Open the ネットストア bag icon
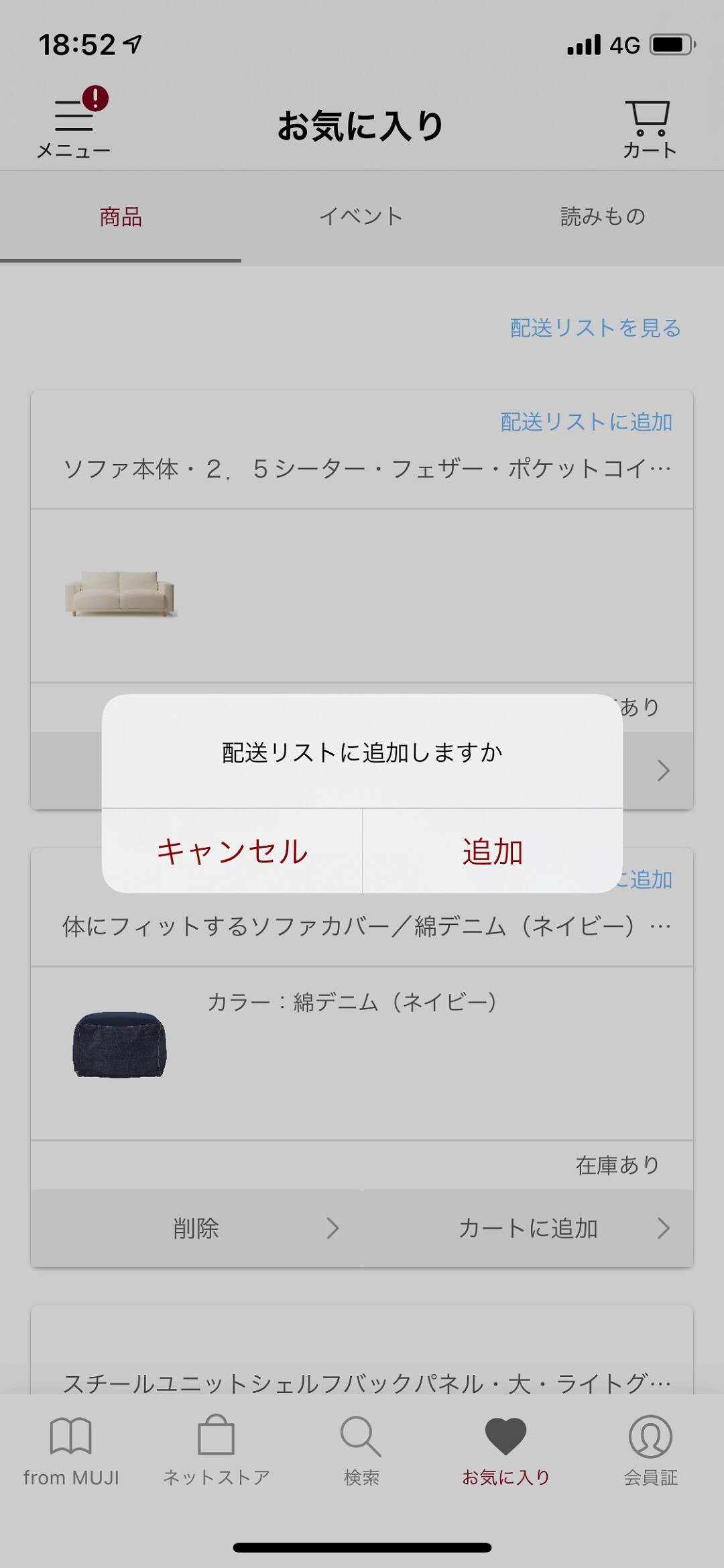Screen dimensions: 724x1568 click(216, 1435)
